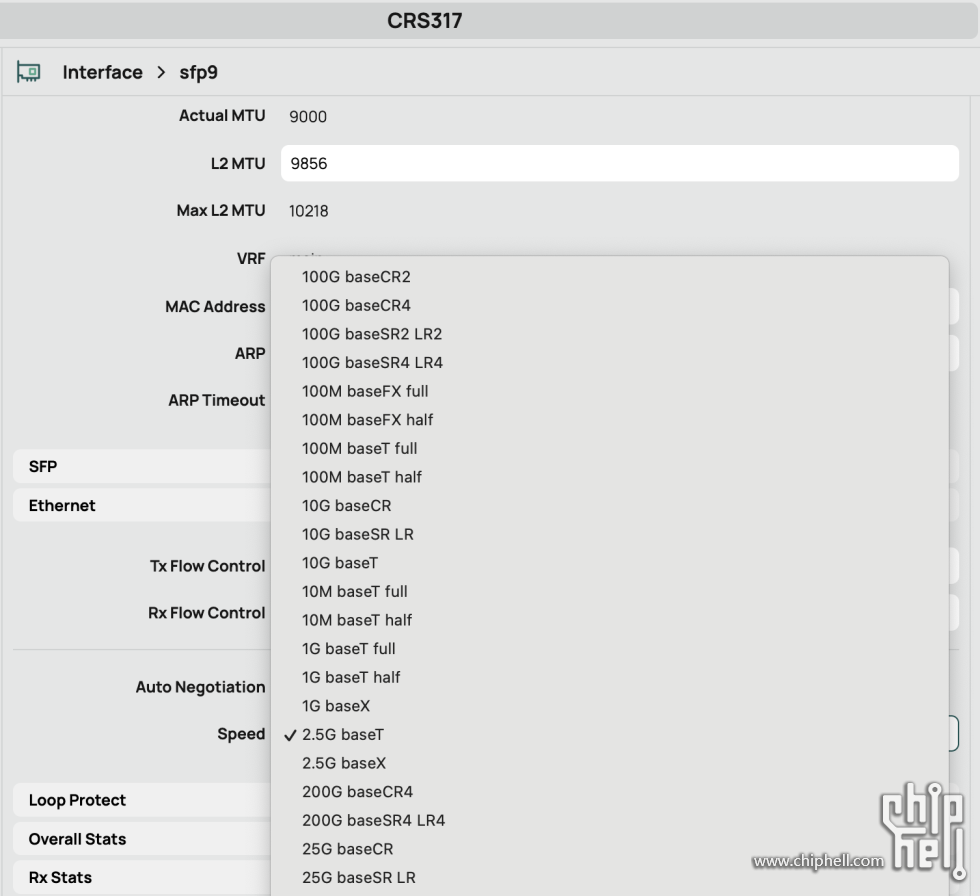Click the Max L2 MTU value 10218
This screenshot has height=896, width=980.
click(309, 211)
